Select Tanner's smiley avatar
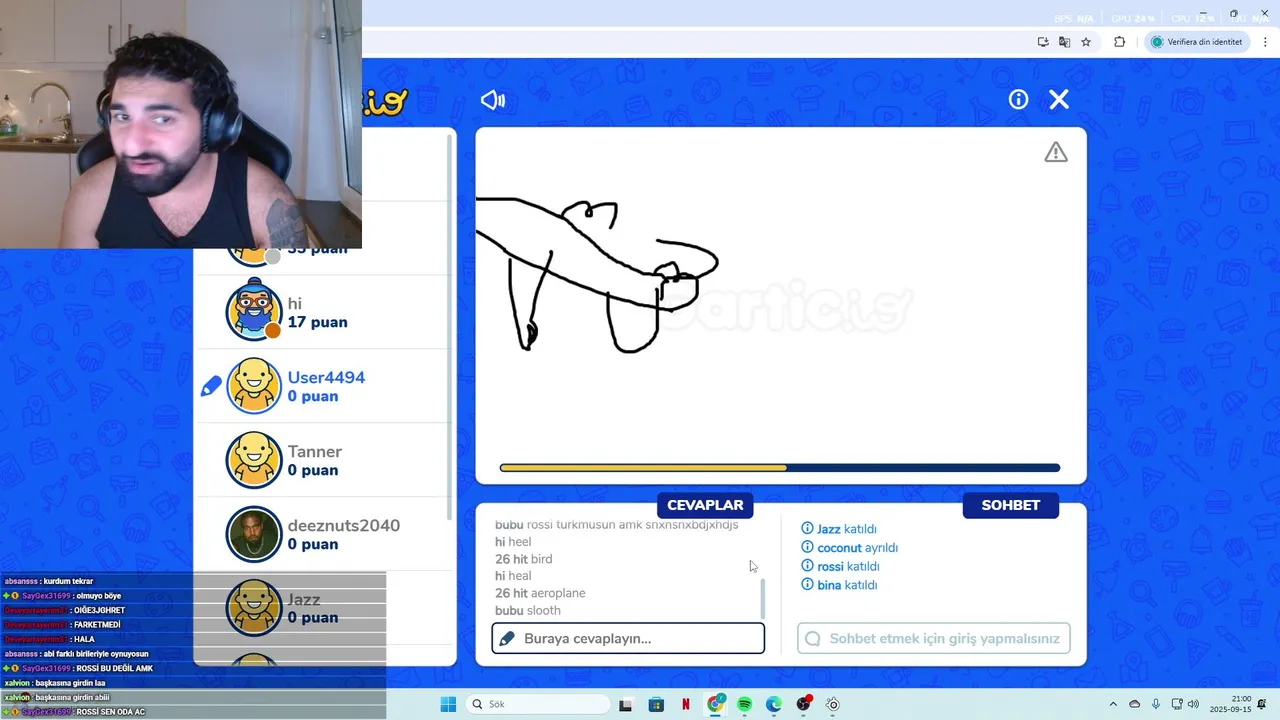The height and width of the screenshot is (720, 1280). click(254, 460)
